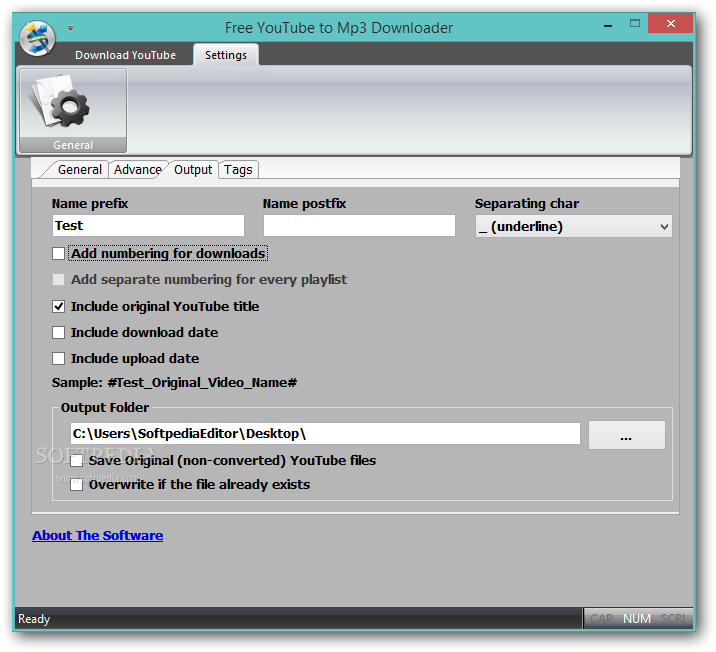Click the Sample filename preview text
The width and height of the screenshot is (716, 652).
pyautogui.click(x=174, y=383)
